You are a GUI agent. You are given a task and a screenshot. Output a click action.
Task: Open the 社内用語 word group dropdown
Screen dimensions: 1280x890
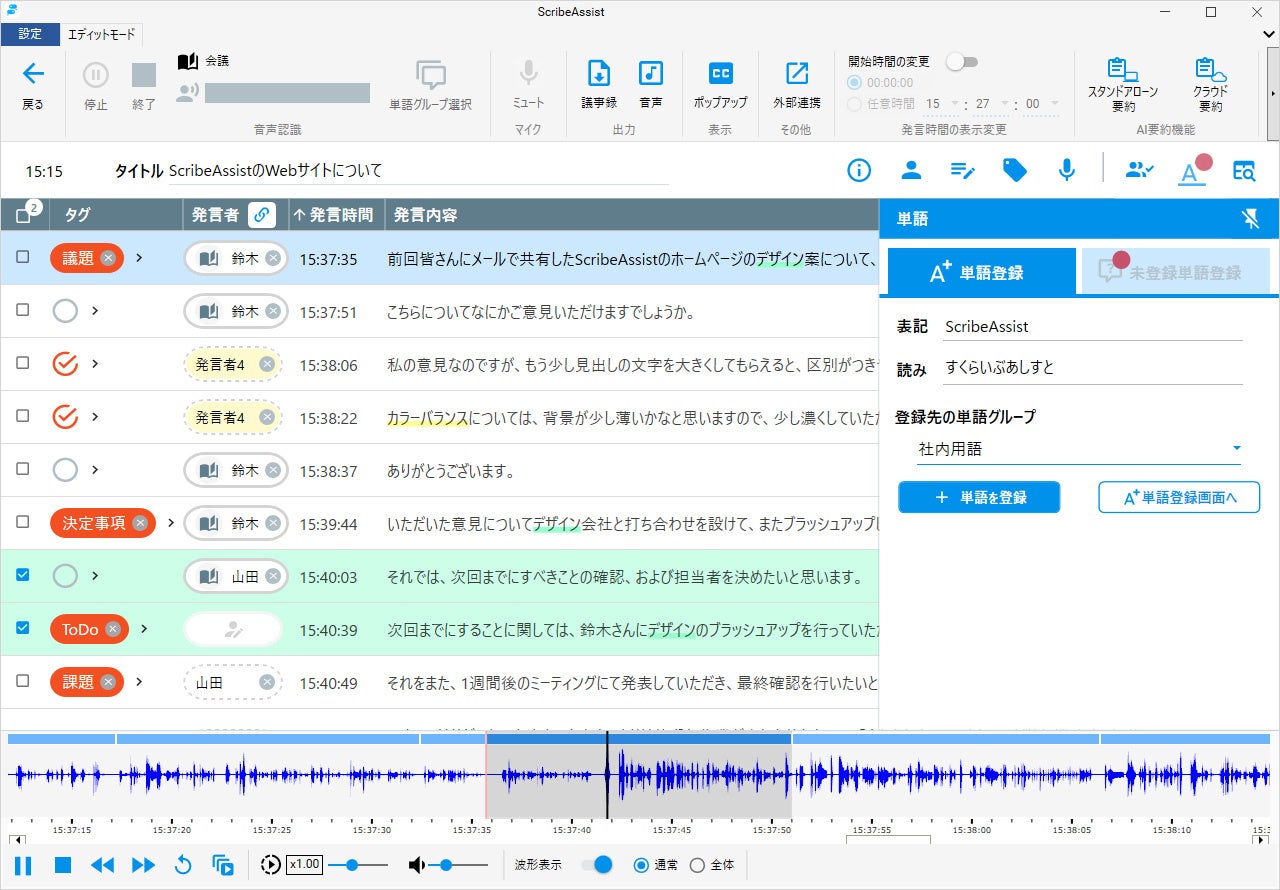point(1079,449)
